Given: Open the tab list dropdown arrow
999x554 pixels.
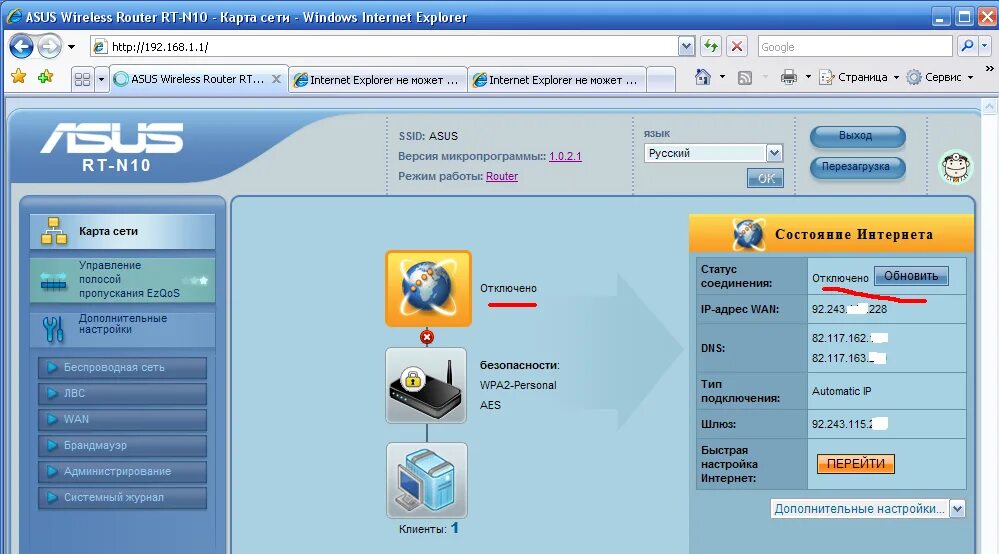Looking at the screenshot, I should point(101,80).
